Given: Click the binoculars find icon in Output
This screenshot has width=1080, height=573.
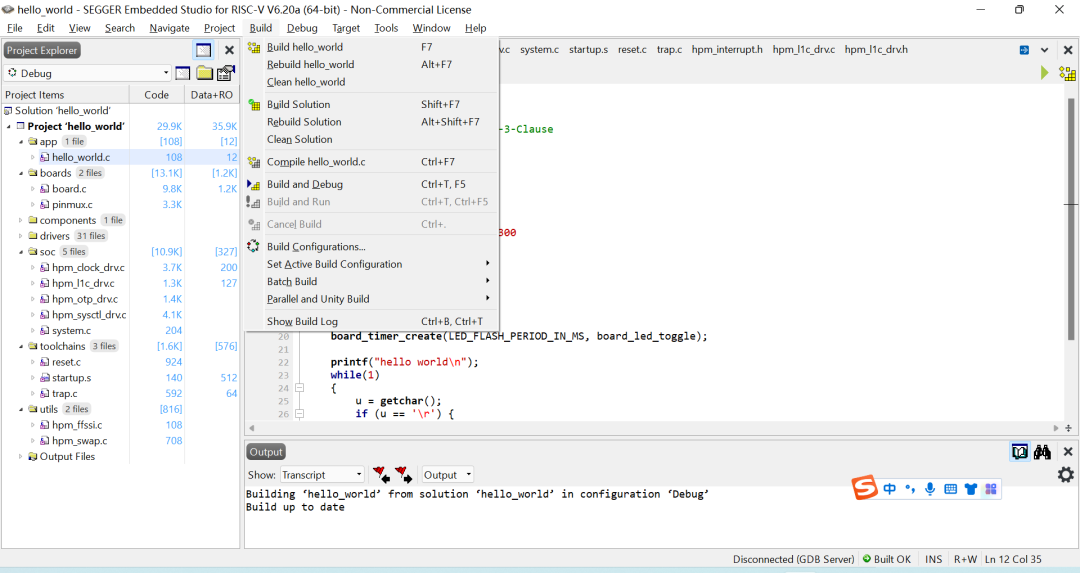Looking at the screenshot, I should coord(1042,452).
